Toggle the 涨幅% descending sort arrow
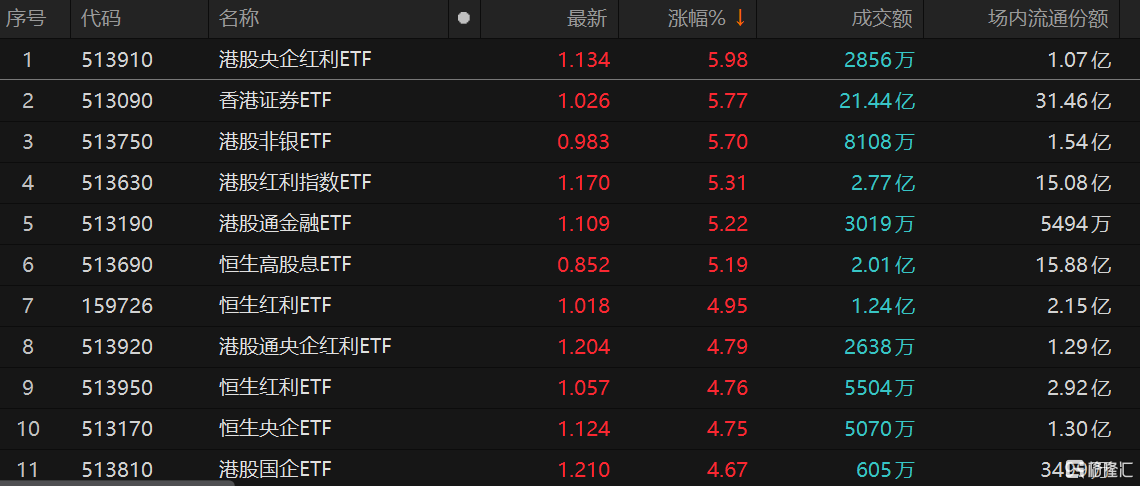This screenshot has width=1140, height=486. pos(740,18)
